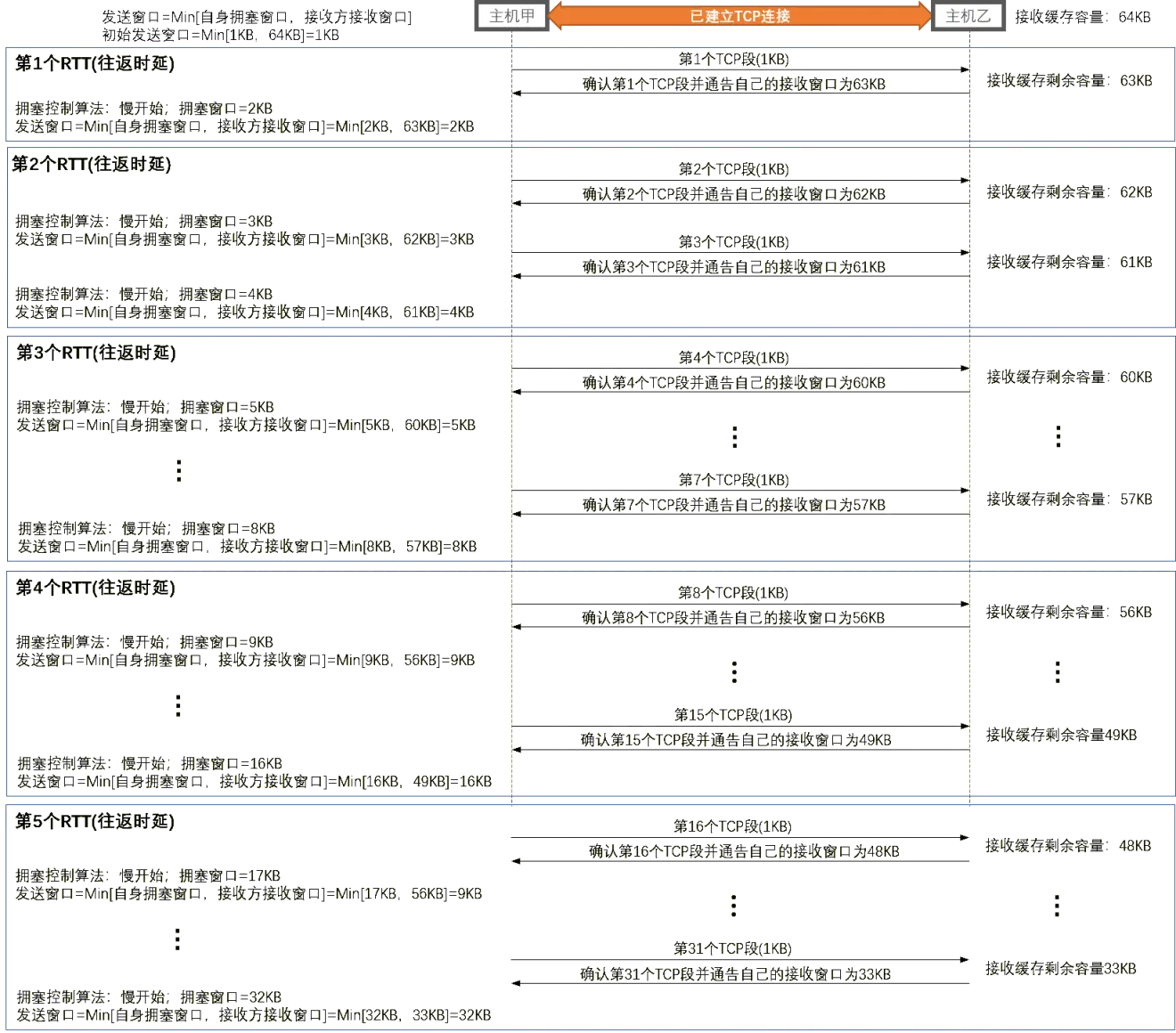Click the acknowledgment text with 接收窗口为61KB
This screenshot has width=1176, height=1033.
(734, 267)
